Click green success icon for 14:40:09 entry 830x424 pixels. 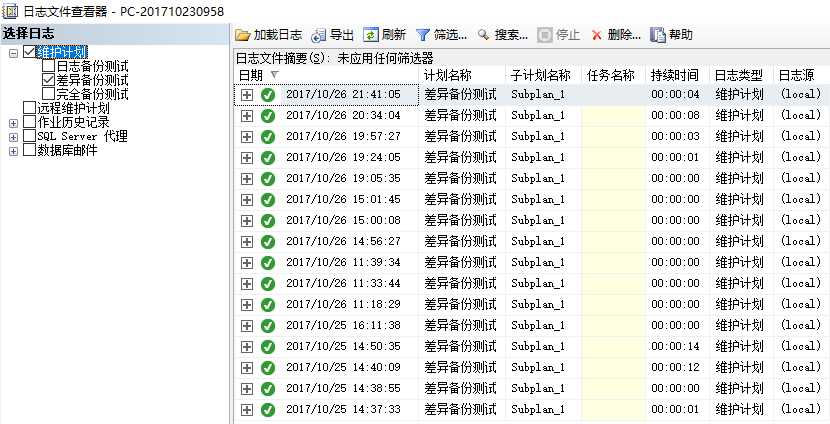(x=268, y=367)
